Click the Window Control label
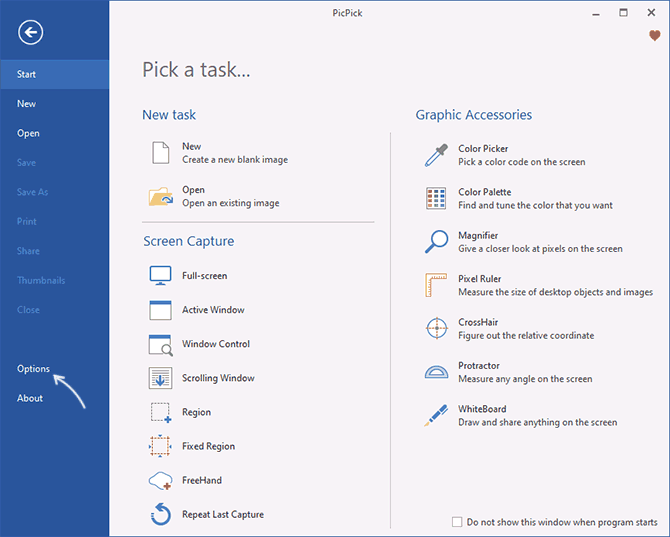This screenshot has width=670, height=537. click(x=216, y=344)
